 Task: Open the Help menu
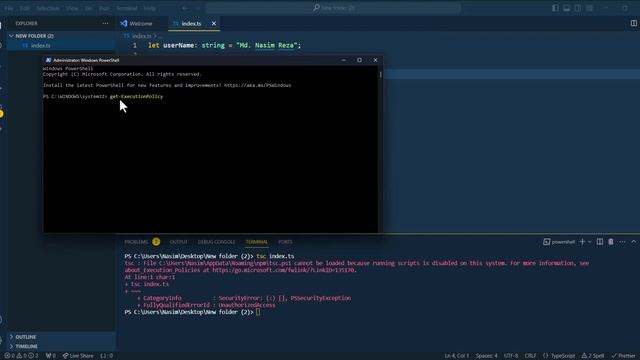(x=150, y=8)
